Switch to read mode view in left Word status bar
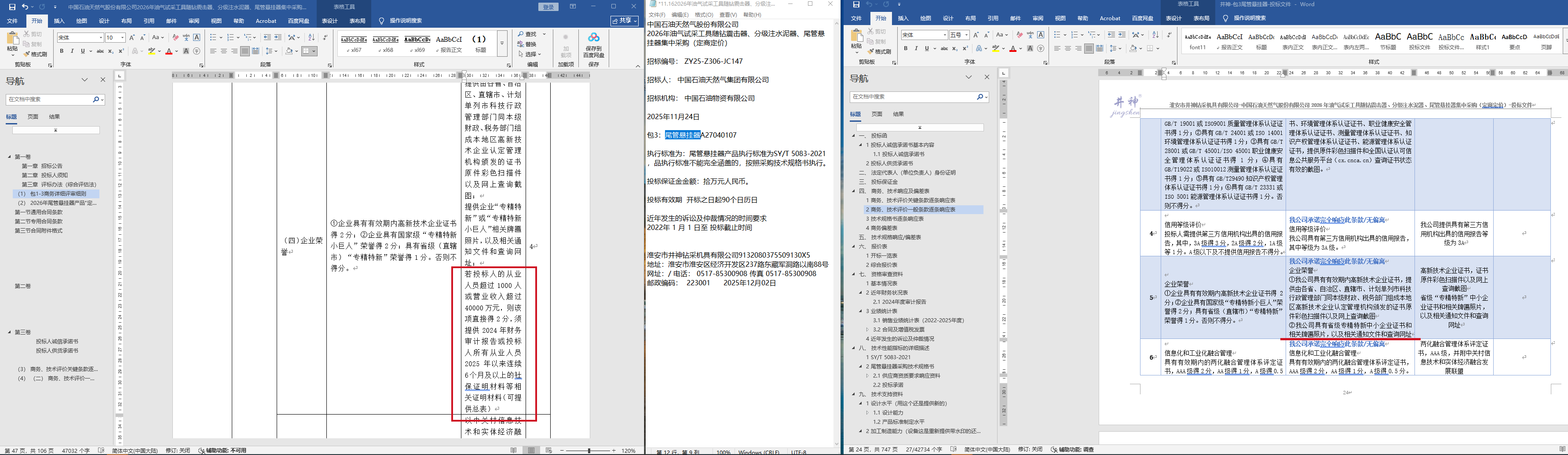The image size is (1568, 455). tap(514, 450)
